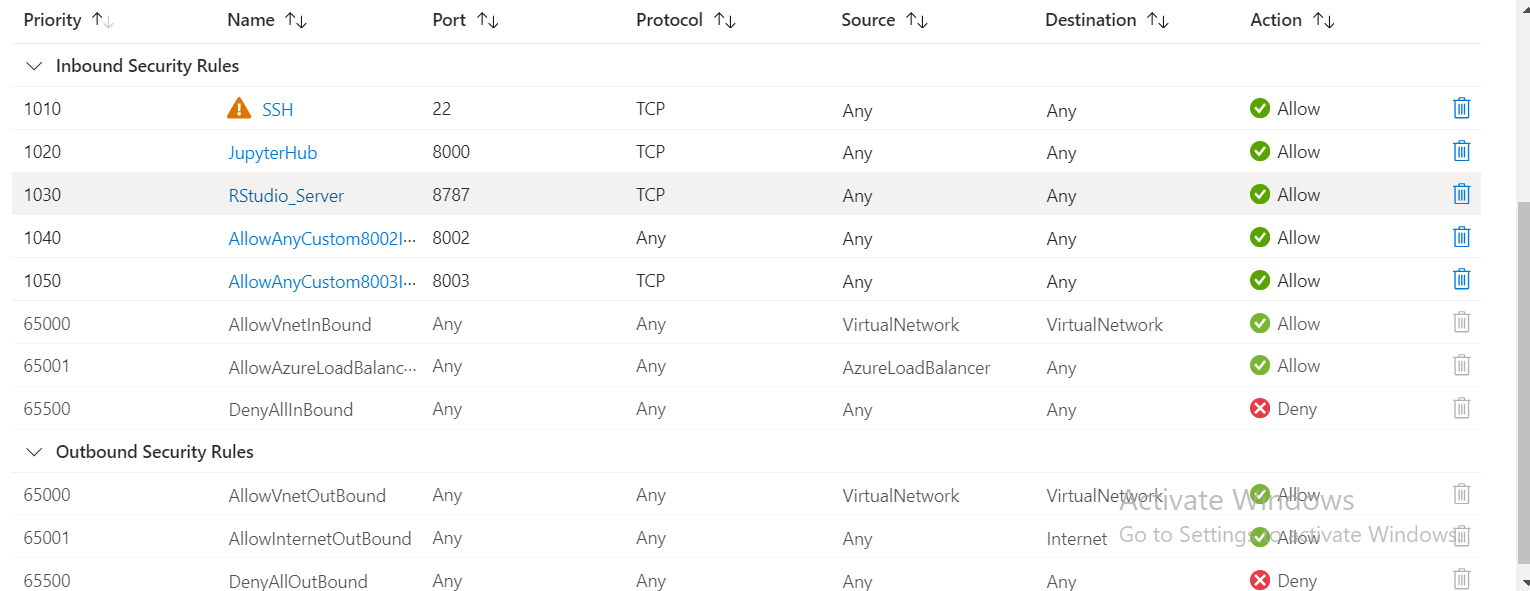The width and height of the screenshot is (1530, 591).
Task: Sort rules by Priority column arrows
Action: click(101, 20)
